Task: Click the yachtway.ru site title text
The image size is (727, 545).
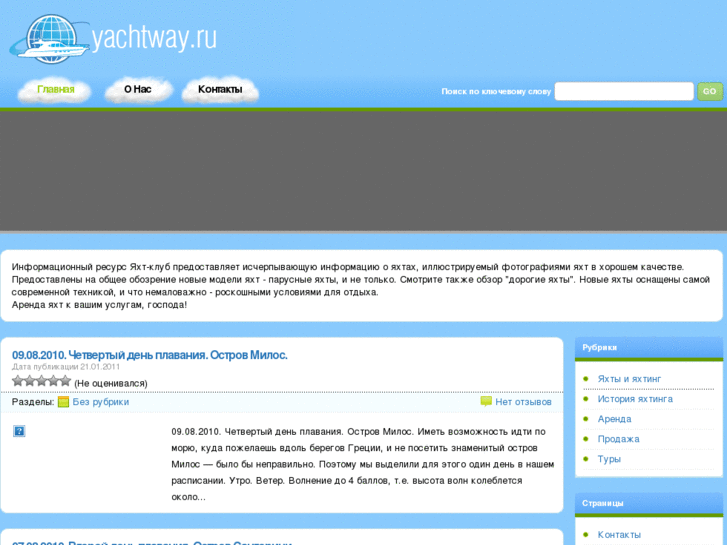Action: 154,38
